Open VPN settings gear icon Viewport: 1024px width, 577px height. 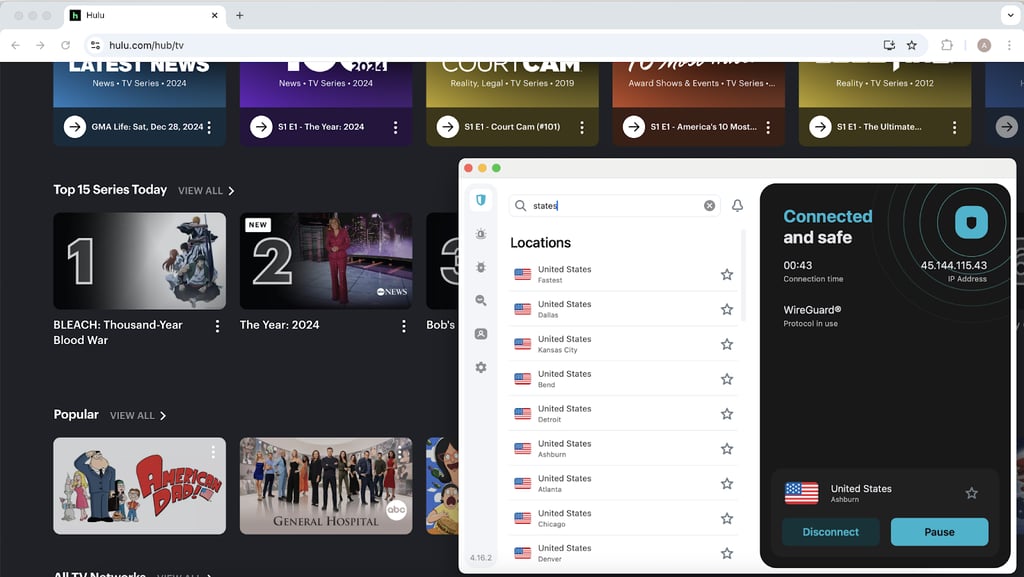click(481, 367)
